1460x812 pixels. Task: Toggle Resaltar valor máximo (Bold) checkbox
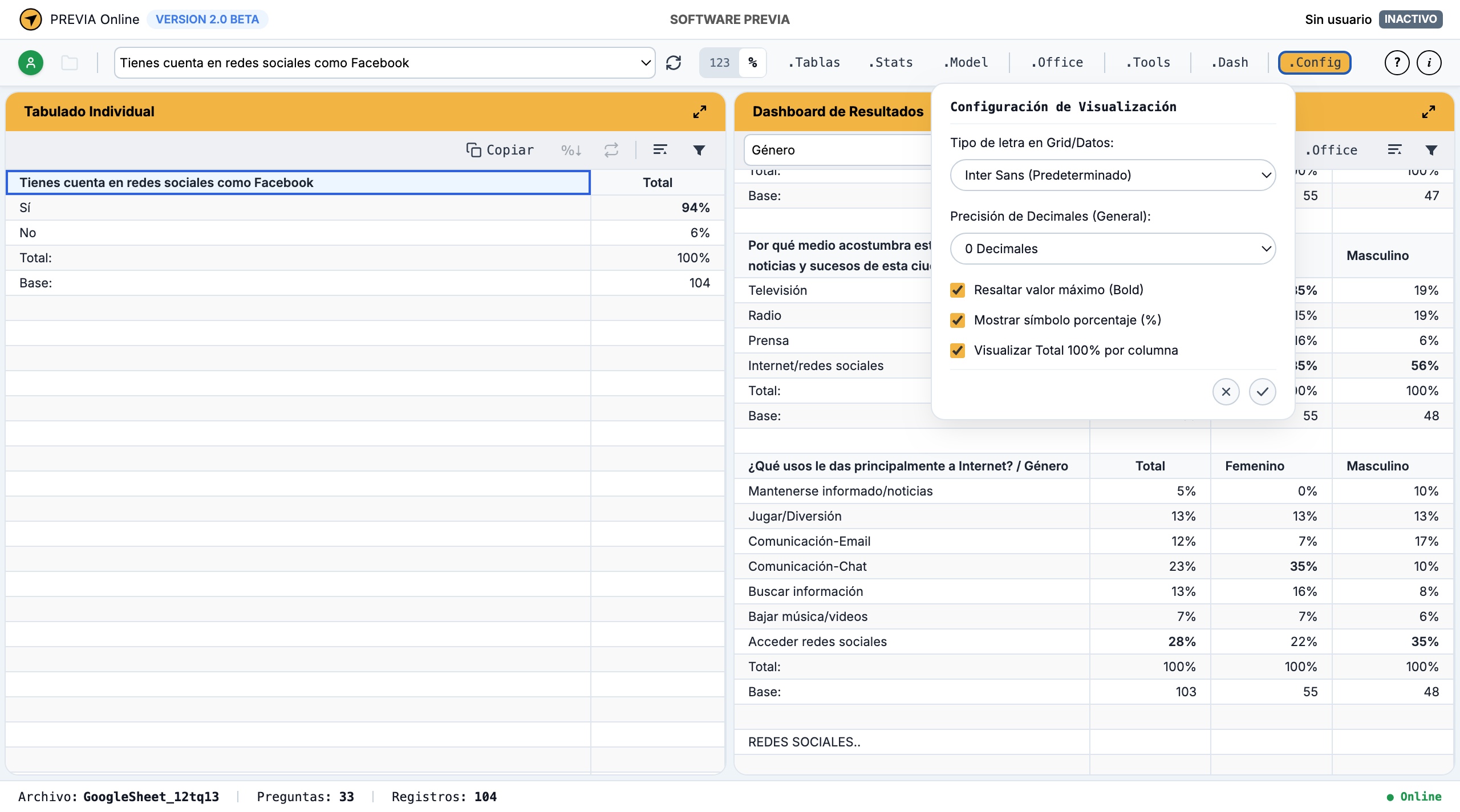pos(958,290)
